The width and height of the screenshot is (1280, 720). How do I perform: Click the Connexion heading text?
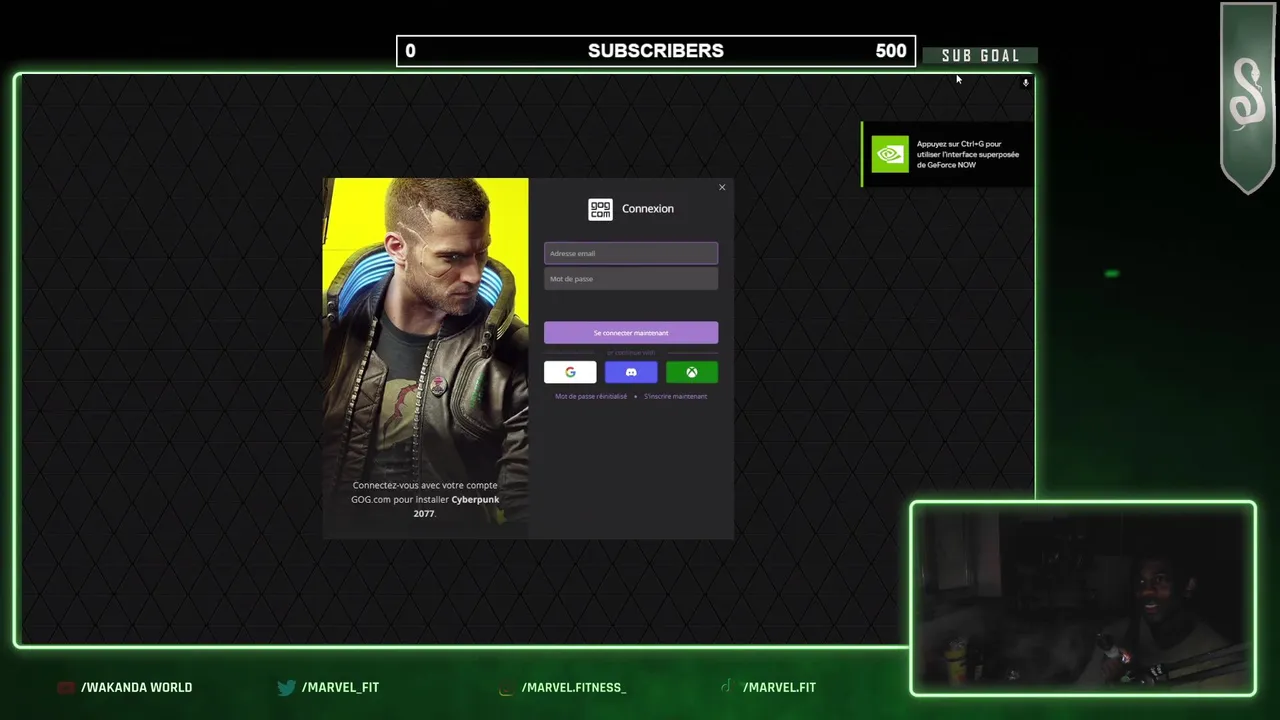coord(648,209)
